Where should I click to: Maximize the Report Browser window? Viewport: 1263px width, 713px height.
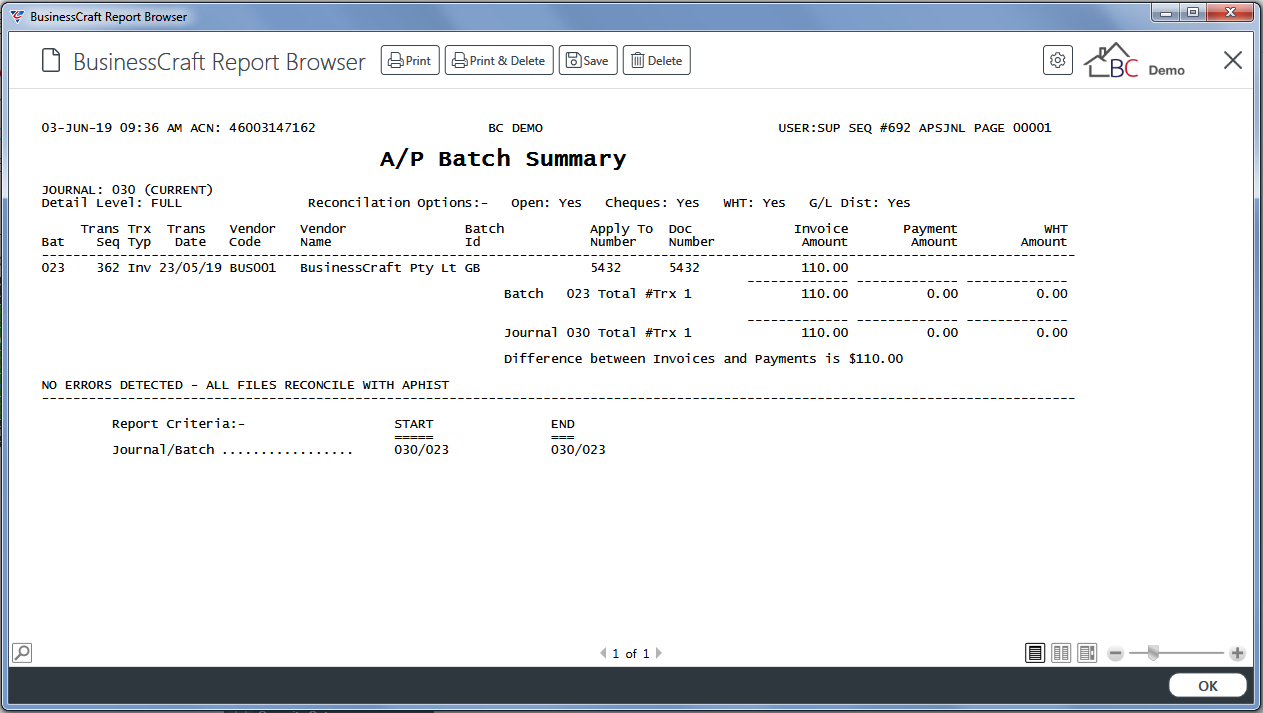tap(1191, 12)
